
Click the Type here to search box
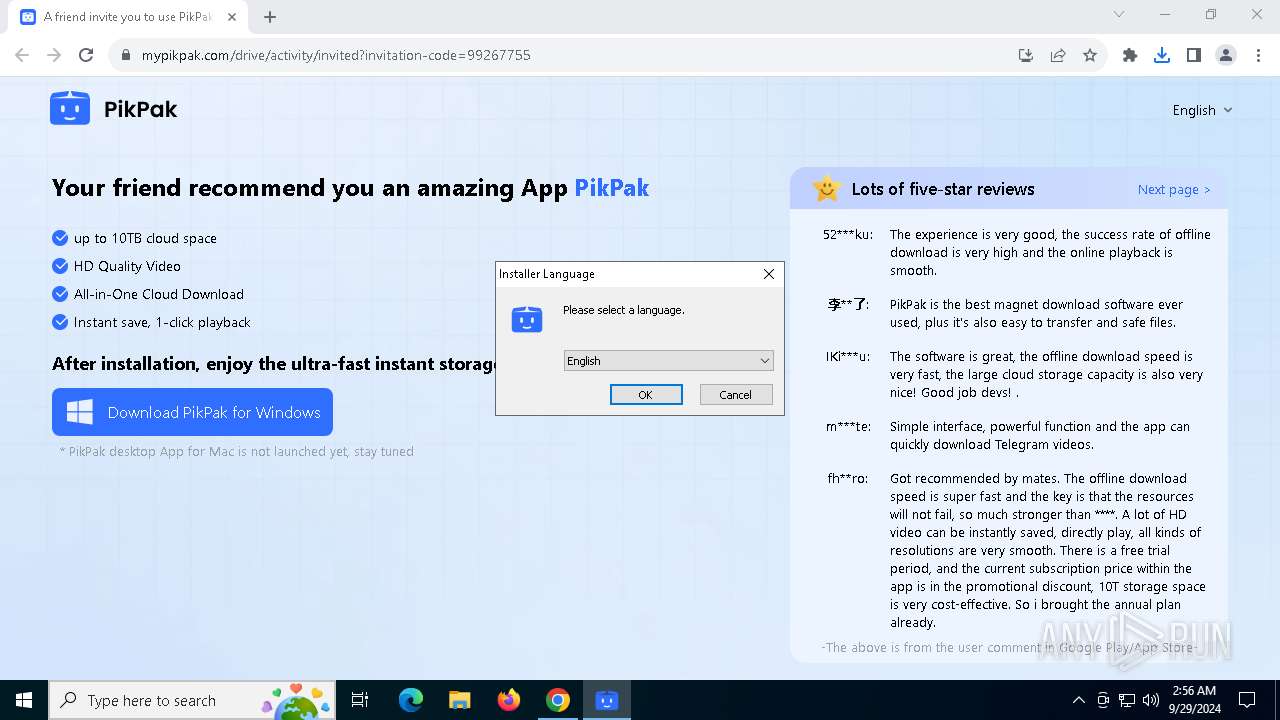coord(190,700)
